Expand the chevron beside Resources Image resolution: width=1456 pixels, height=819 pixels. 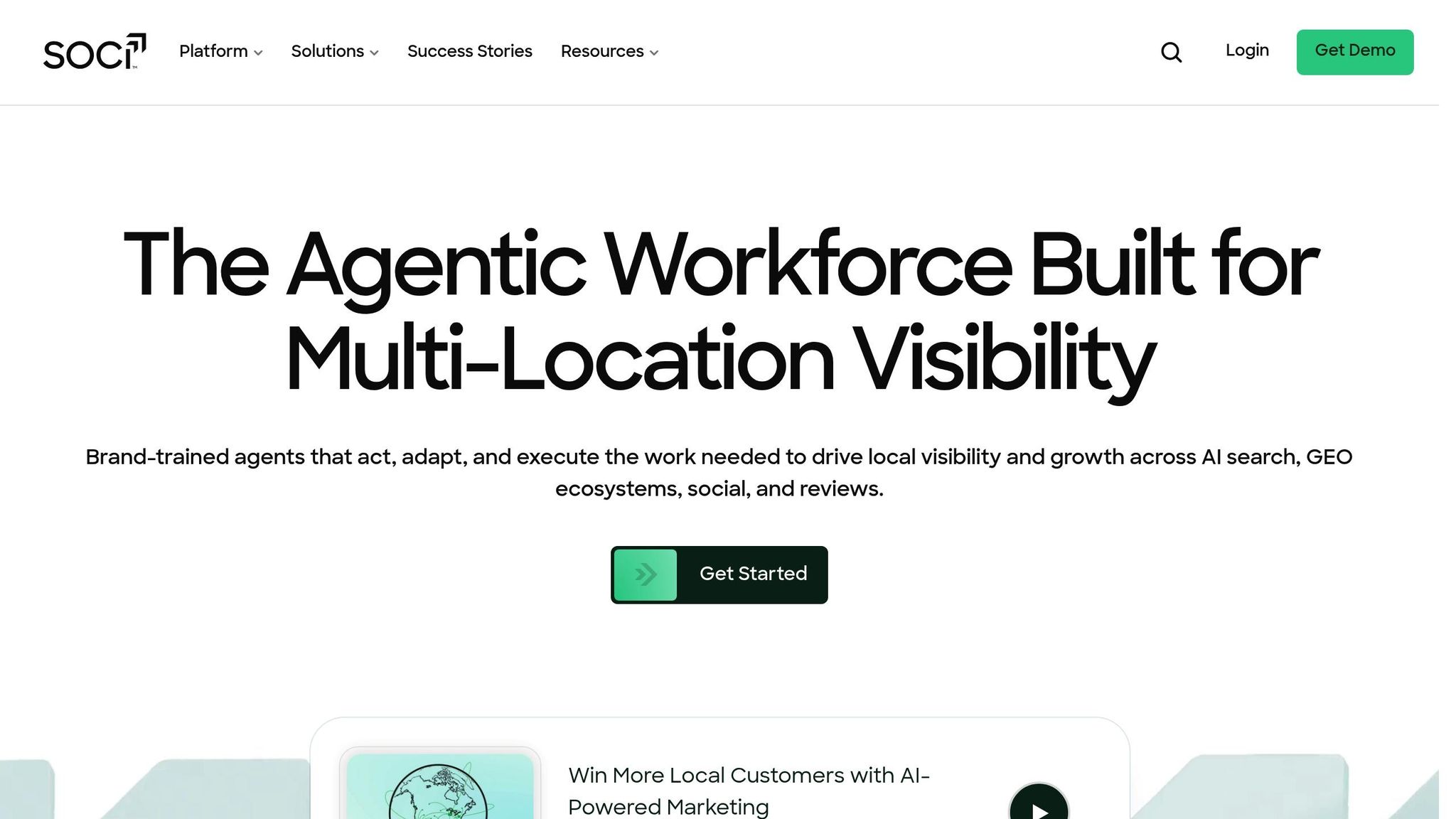pyautogui.click(x=654, y=53)
